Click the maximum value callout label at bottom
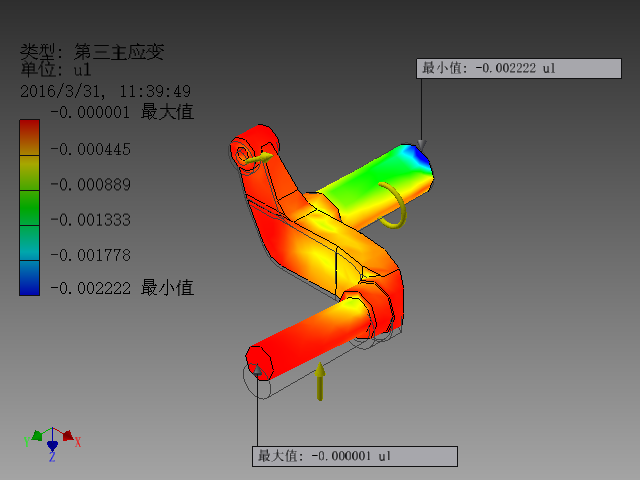This screenshot has height=480, width=640. [355, 456]
